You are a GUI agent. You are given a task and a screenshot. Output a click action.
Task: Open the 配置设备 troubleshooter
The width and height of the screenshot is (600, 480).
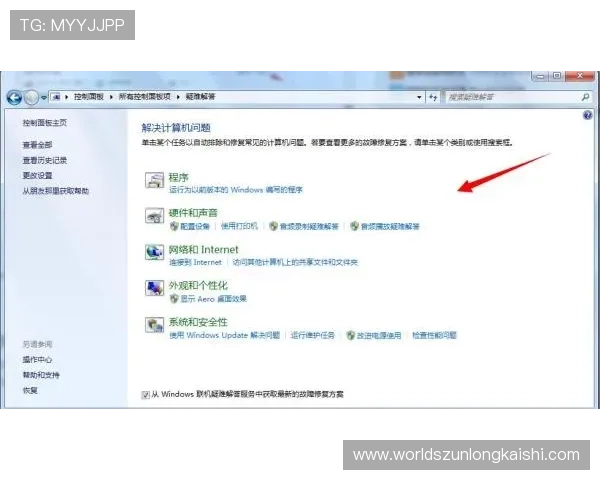click(195, 227)
